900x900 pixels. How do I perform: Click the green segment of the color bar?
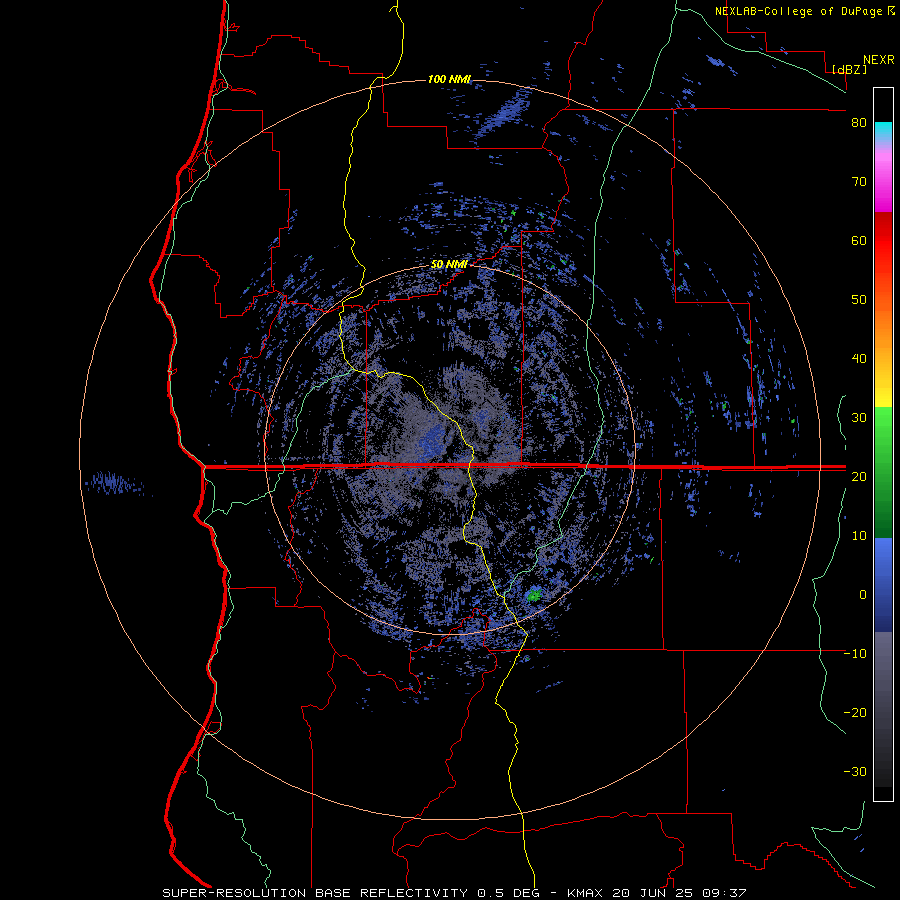point(883,472)
